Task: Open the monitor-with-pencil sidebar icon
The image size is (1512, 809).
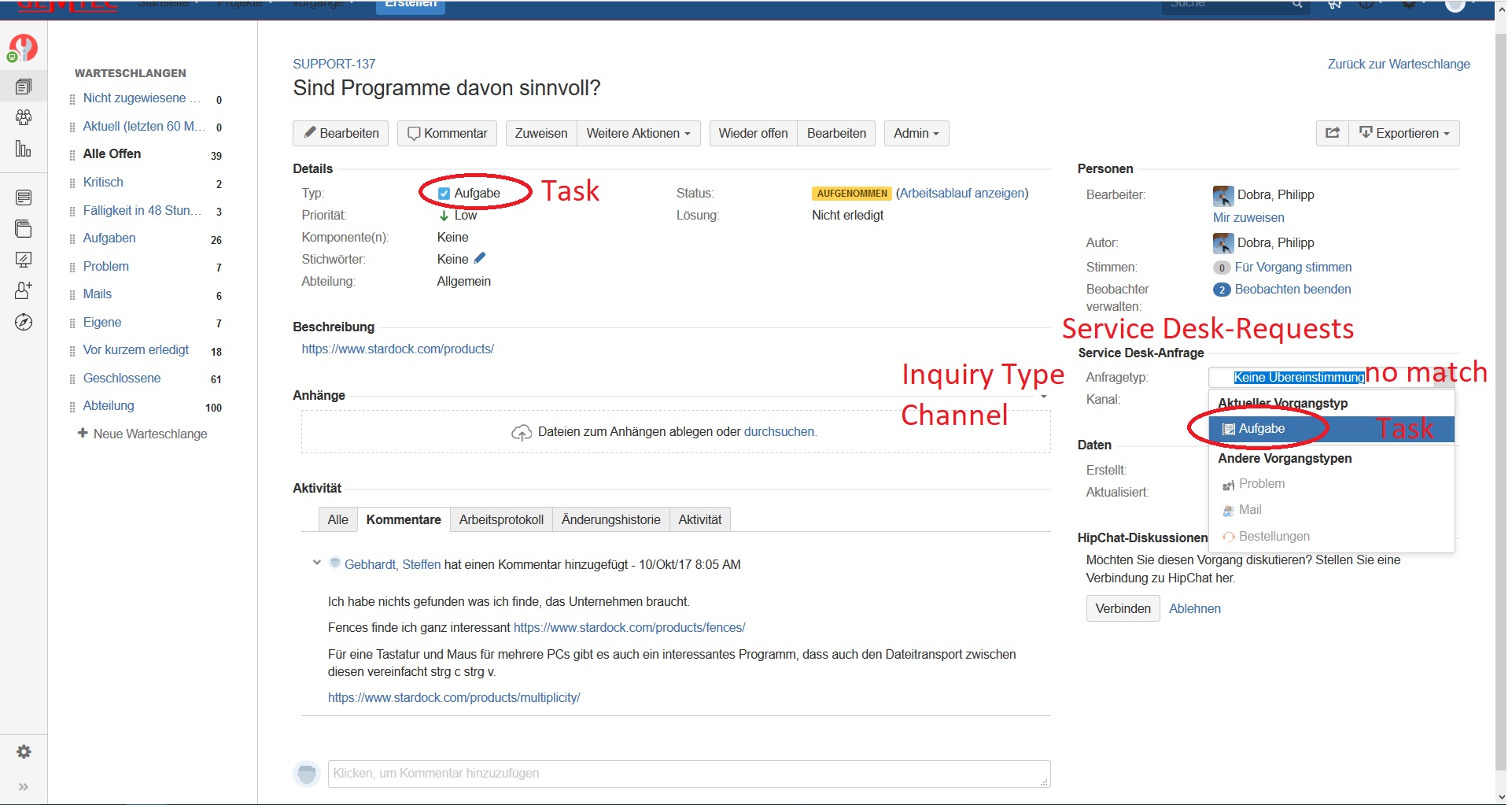Action: coord(24,260)
